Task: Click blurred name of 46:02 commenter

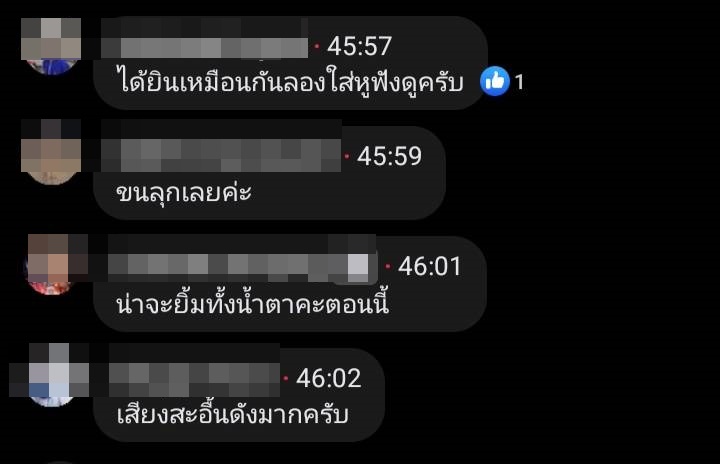Action: coord(195,379)
